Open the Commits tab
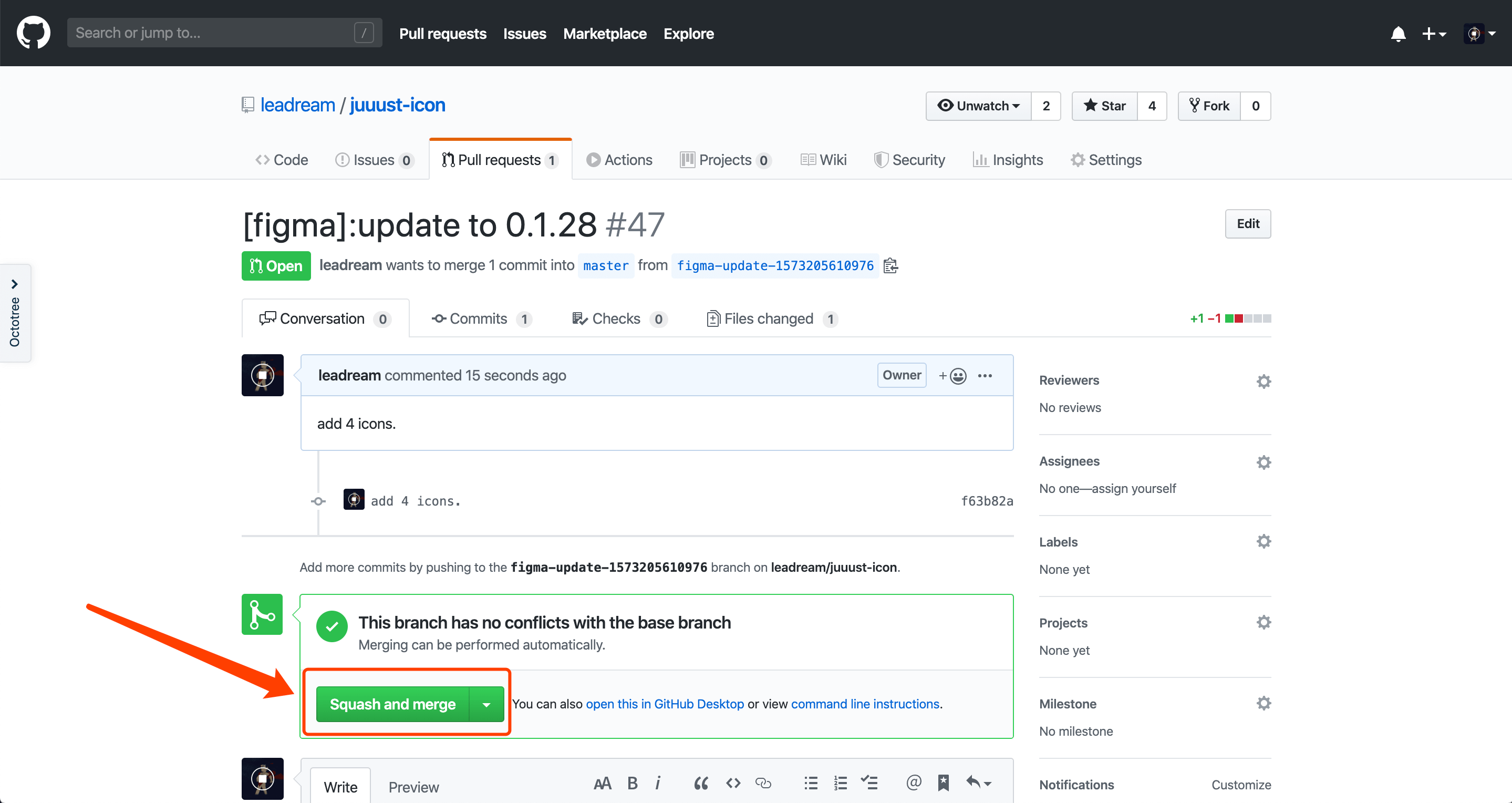The width and height of the screenshot is (1512, 803). (479, 319)
